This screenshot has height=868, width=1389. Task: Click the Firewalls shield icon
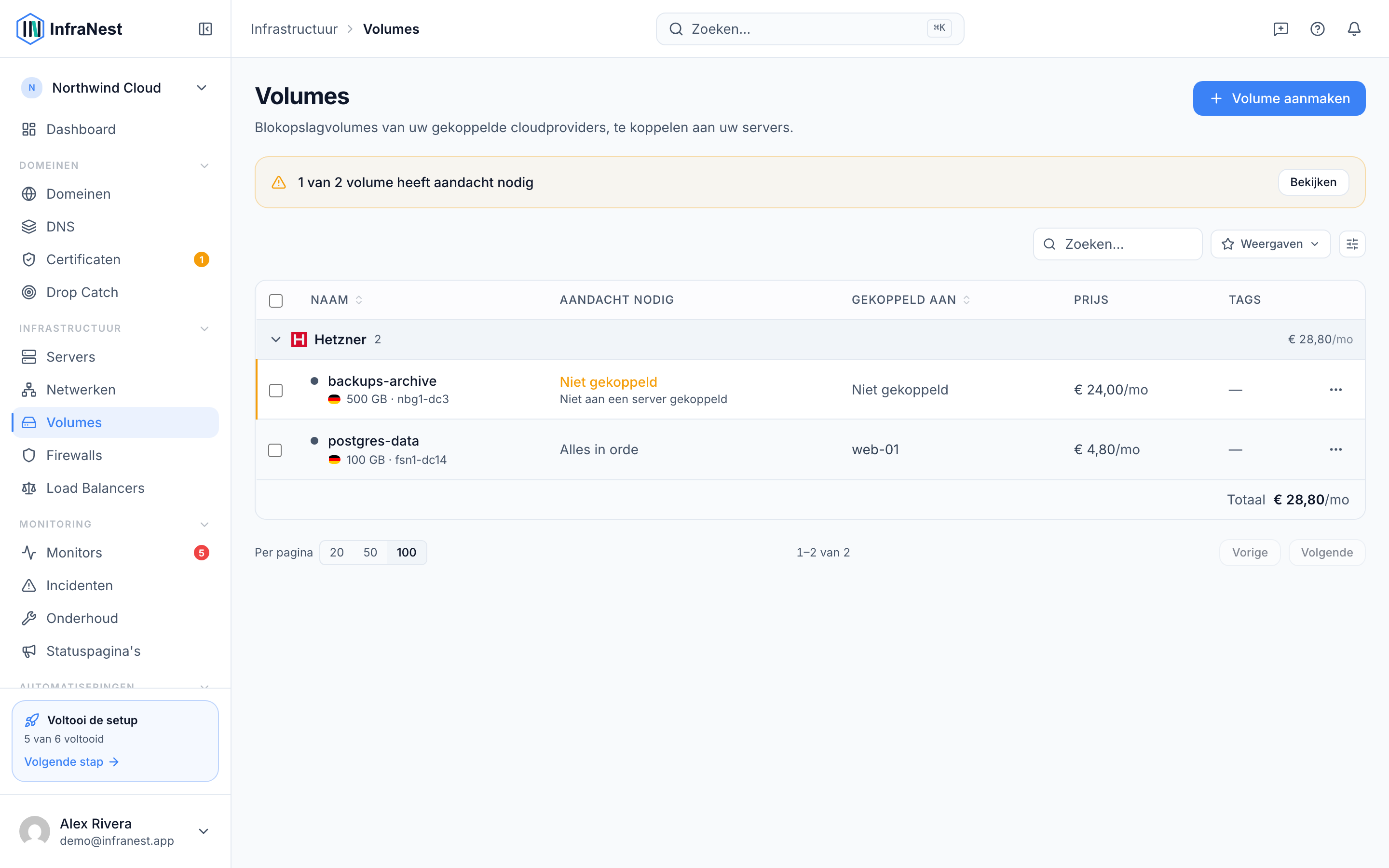click(29, 455)
